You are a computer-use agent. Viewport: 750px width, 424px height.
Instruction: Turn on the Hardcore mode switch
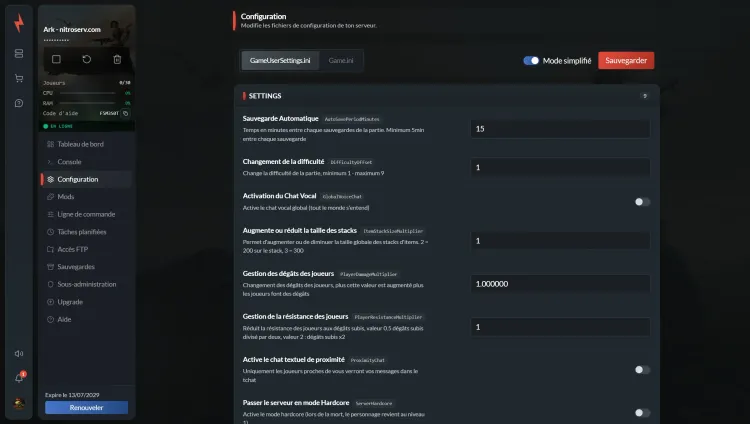click(x=642, y=413)
